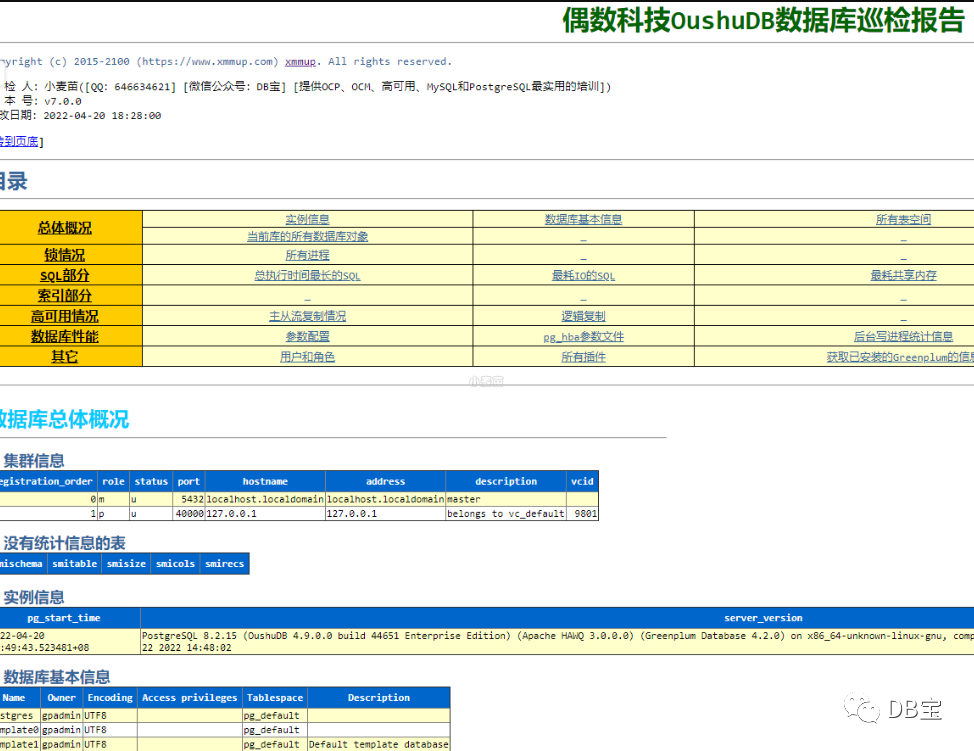The width and height of the screenshot is (974, 751).
Task: Click the report date 2022-04-20 18:28:00
Action: point(102,116)
